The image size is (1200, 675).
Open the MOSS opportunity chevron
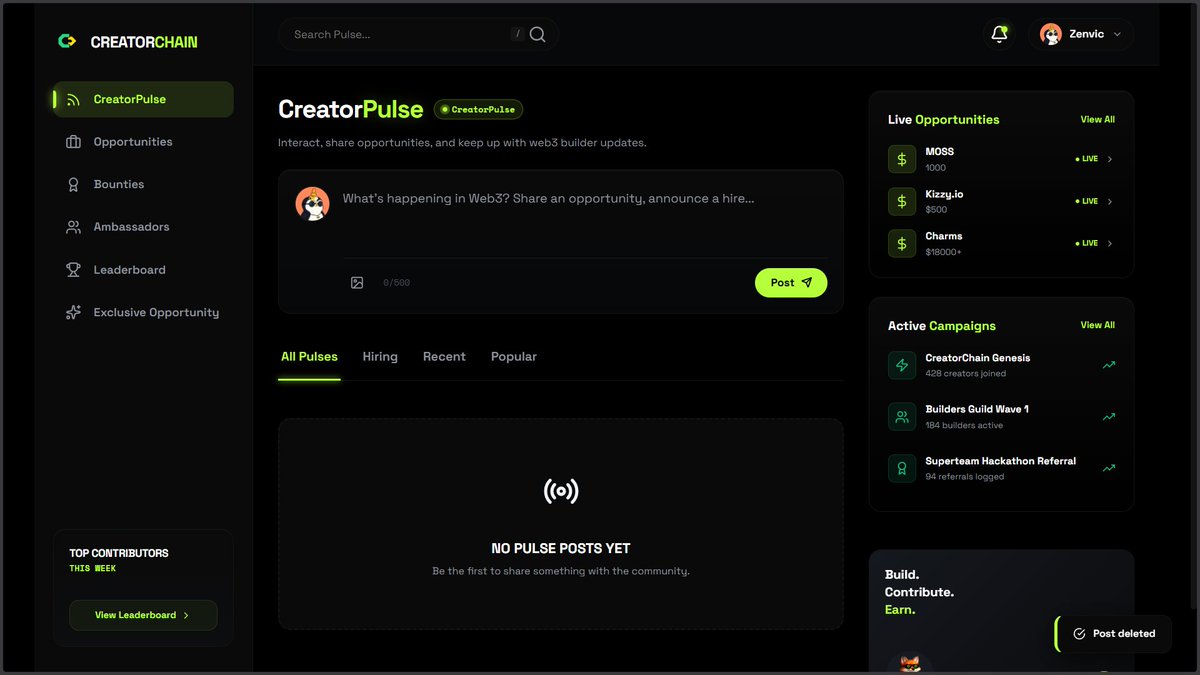pos(1110,159)
